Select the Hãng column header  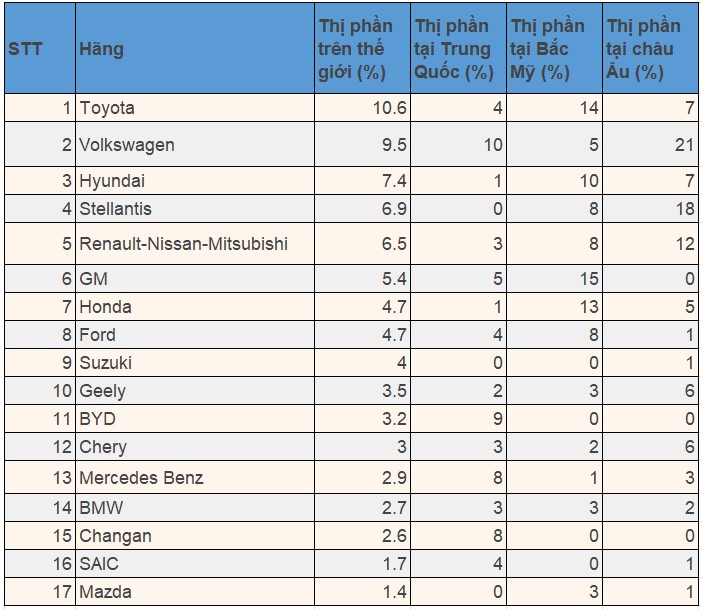[x=195, y=48]
